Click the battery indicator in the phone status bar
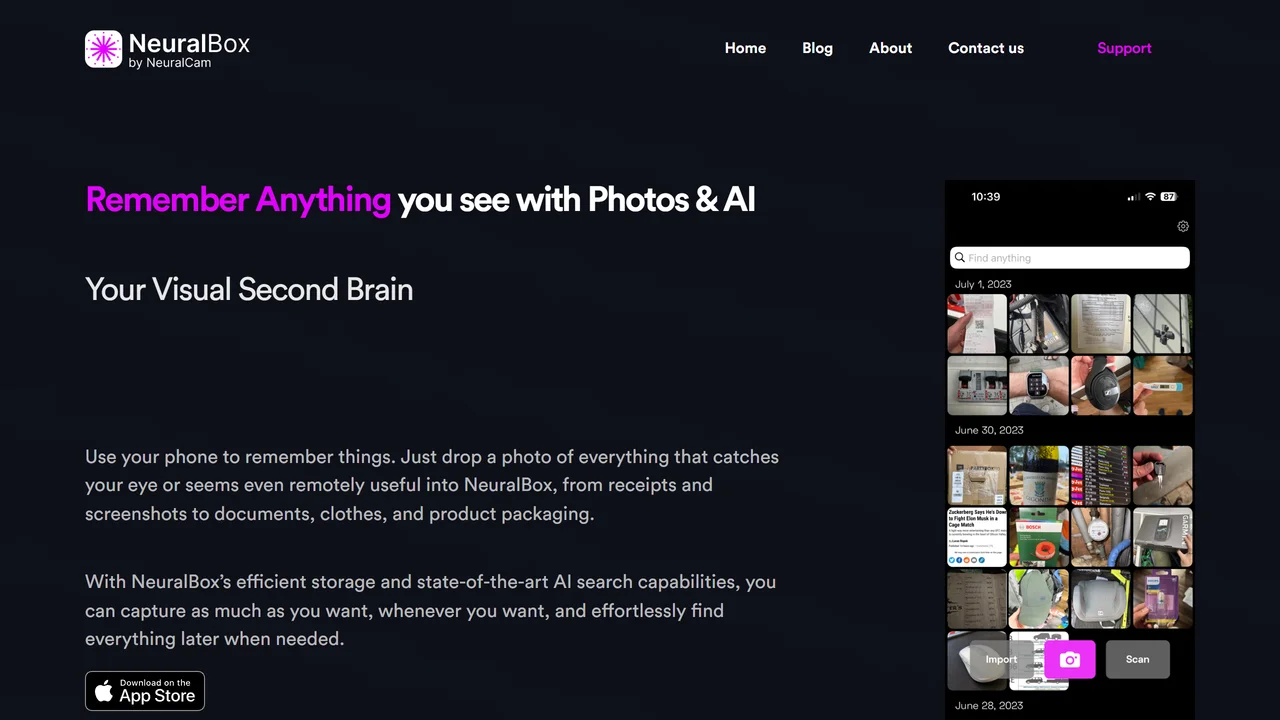1280x720 pixels. 1168,197
